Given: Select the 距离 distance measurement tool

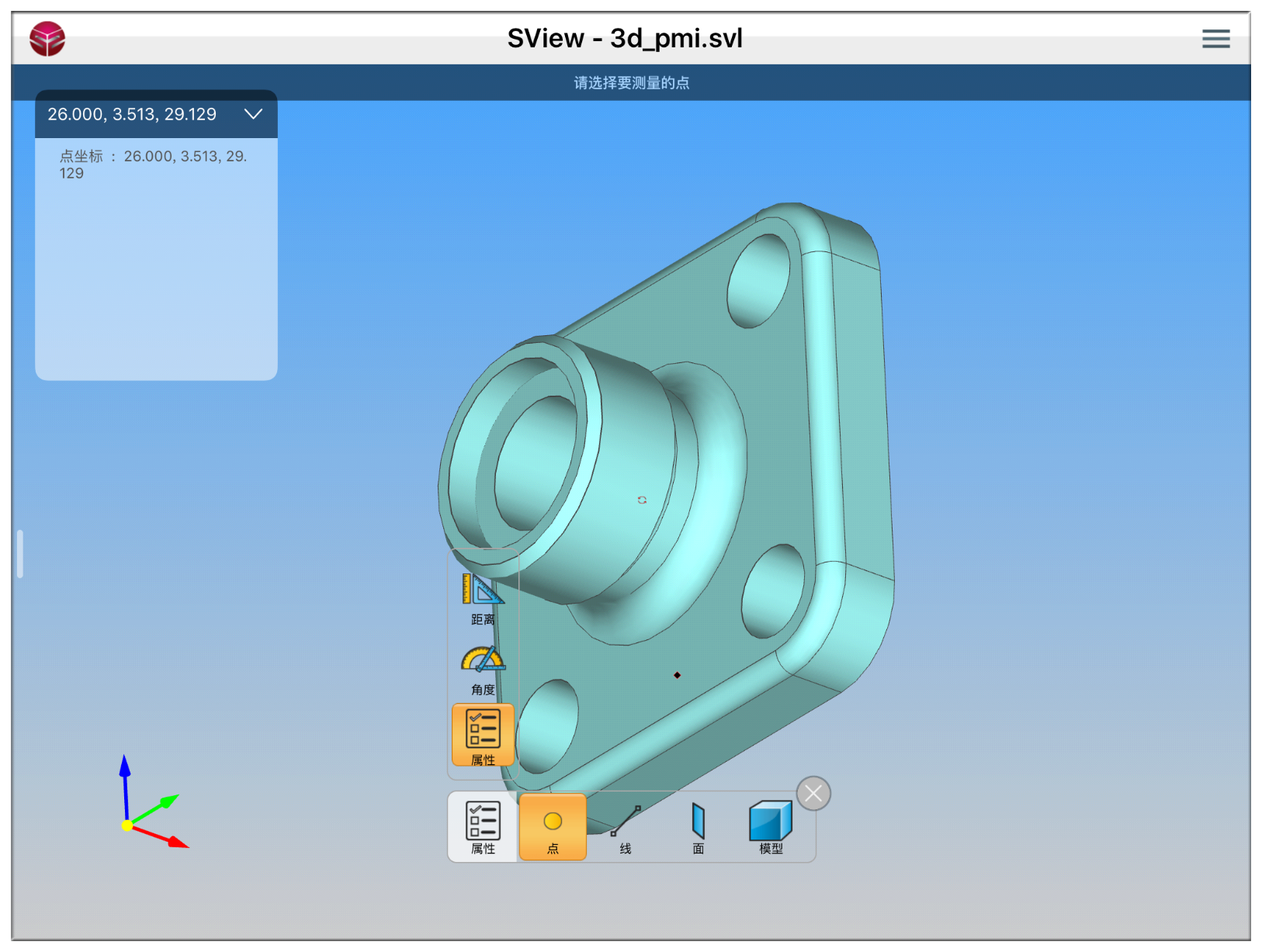Looking at the screenshot, I should pyautogui.click(x=483, y=598).
